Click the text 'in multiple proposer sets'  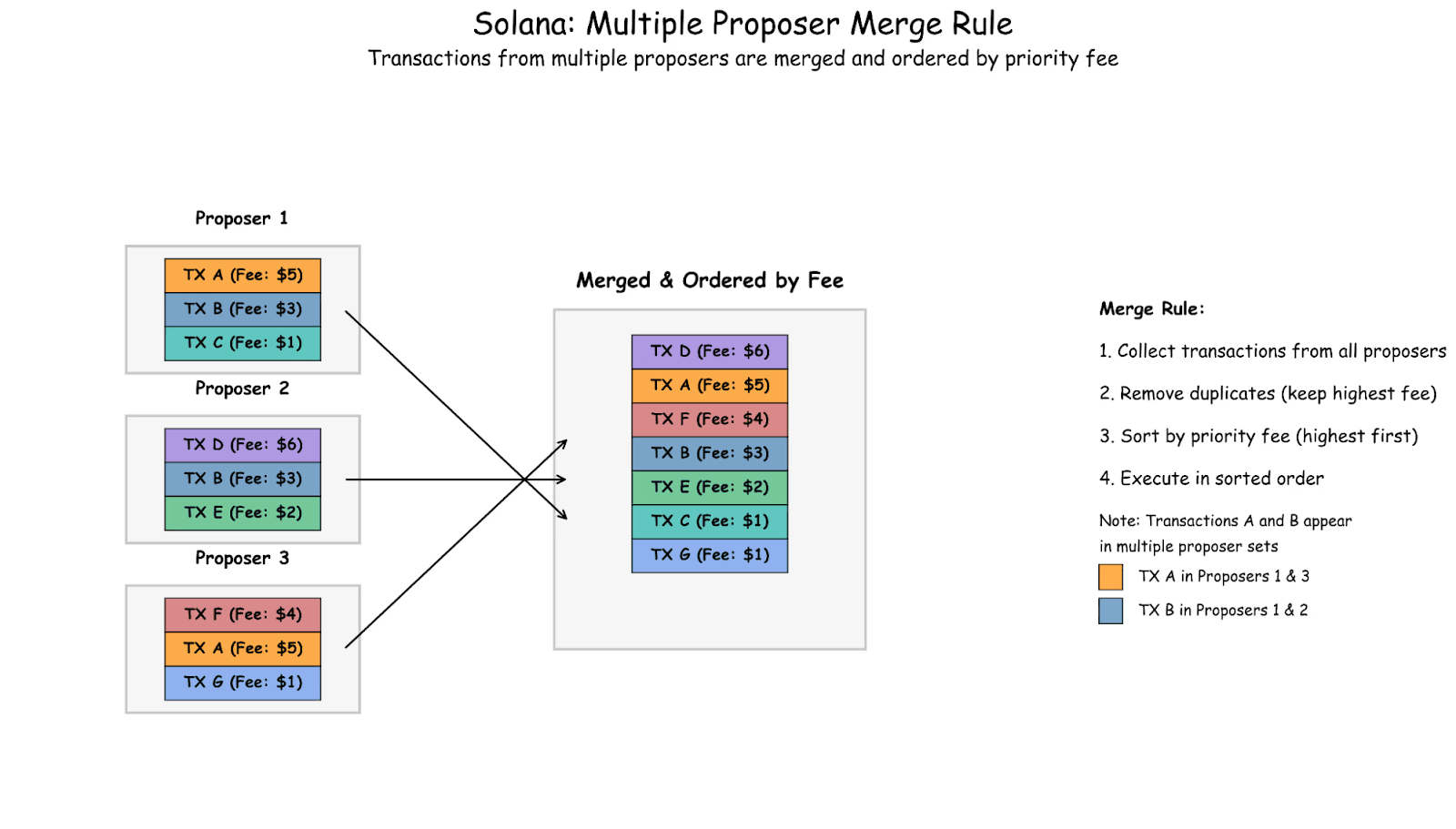click(x=1188, y=547)
